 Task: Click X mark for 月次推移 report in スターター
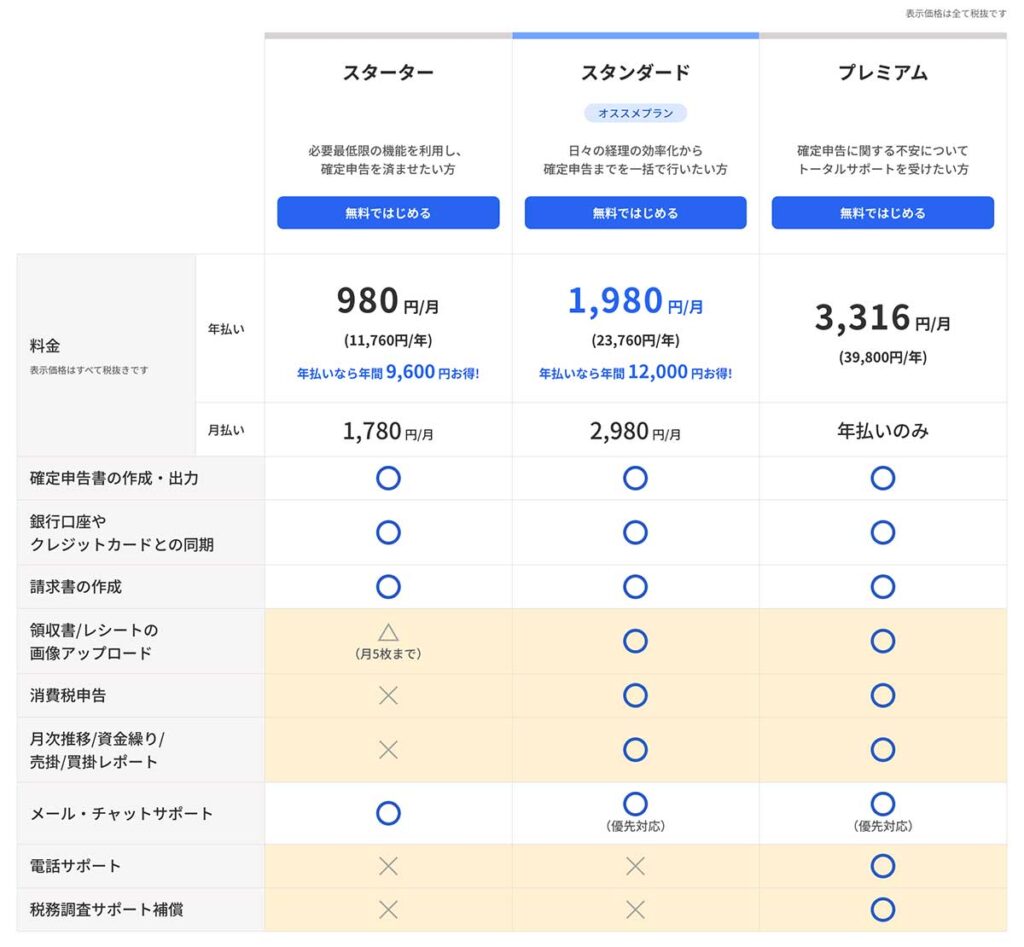[388, 750]
